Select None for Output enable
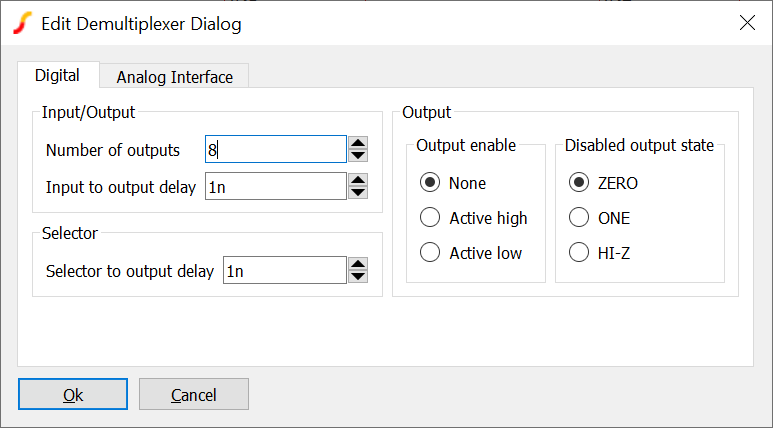Screen dimensions: 773x428 pyautogui.click(x=431, y=183)
